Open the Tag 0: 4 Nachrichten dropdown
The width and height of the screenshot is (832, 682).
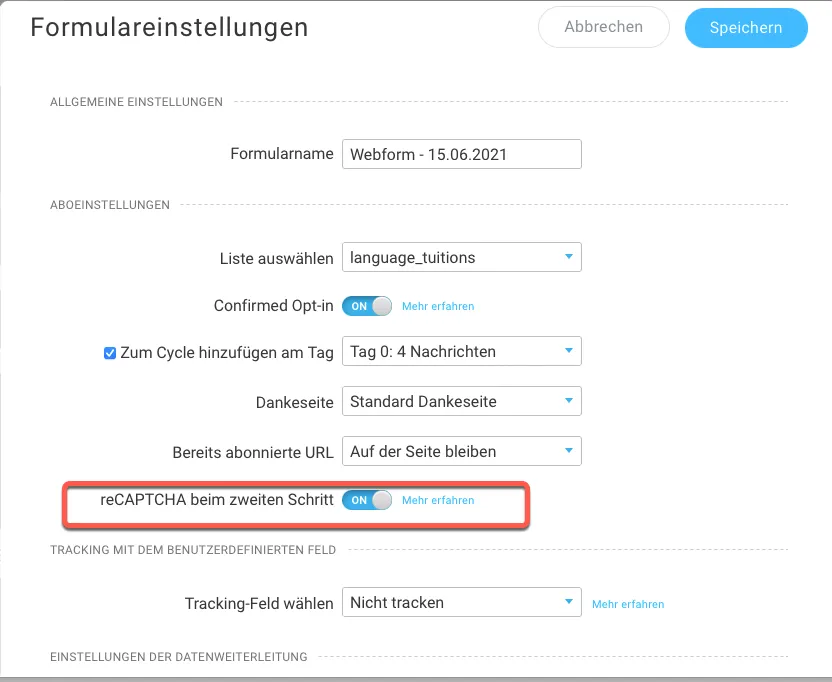coord(462,351)
